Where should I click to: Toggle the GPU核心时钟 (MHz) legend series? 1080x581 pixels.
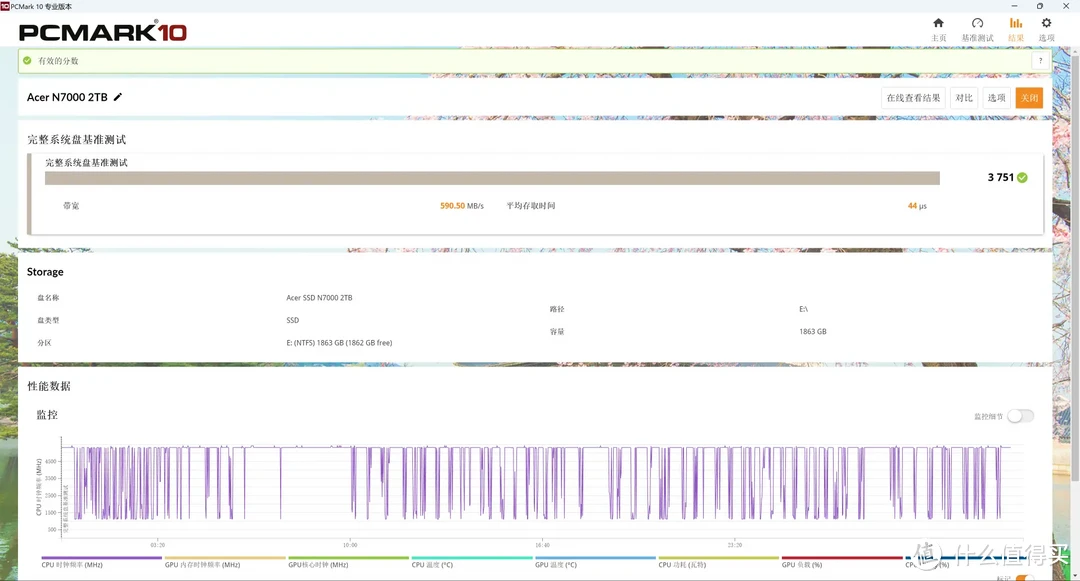(x=348, y=562)
